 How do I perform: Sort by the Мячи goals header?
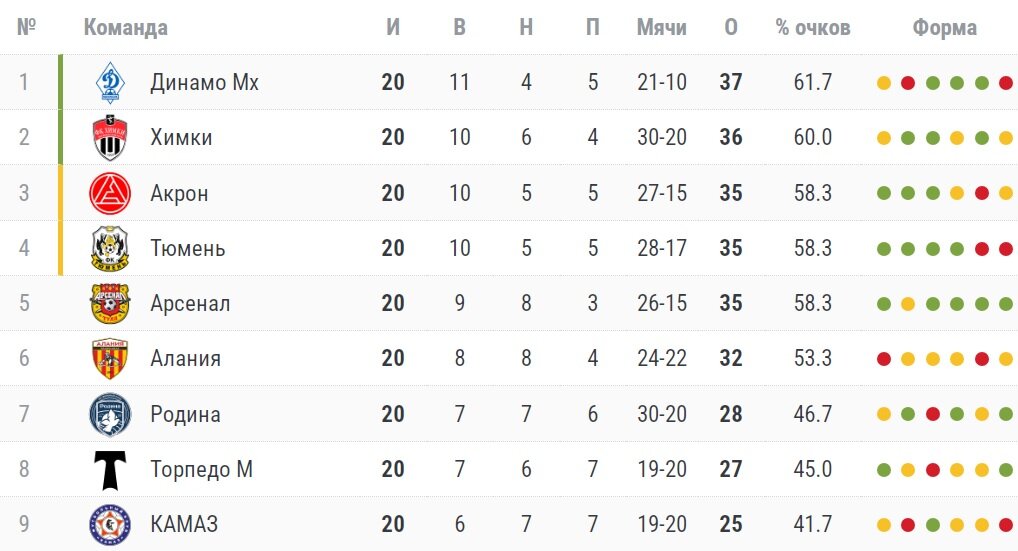coord(662,27)
